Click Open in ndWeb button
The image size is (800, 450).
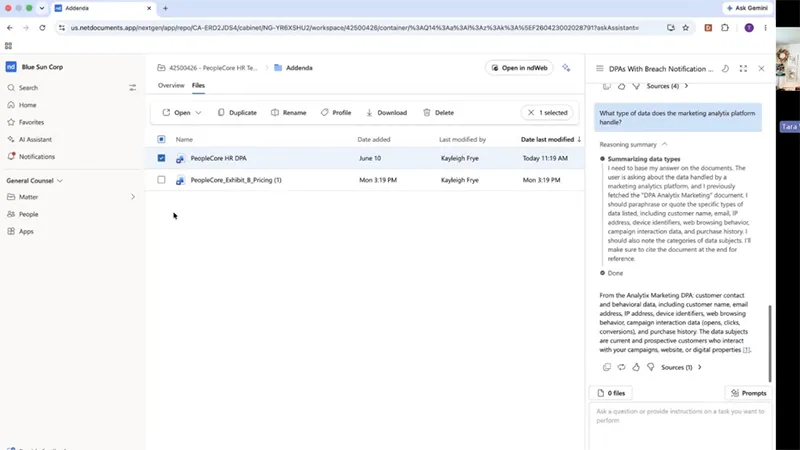(x=519, y=68)
